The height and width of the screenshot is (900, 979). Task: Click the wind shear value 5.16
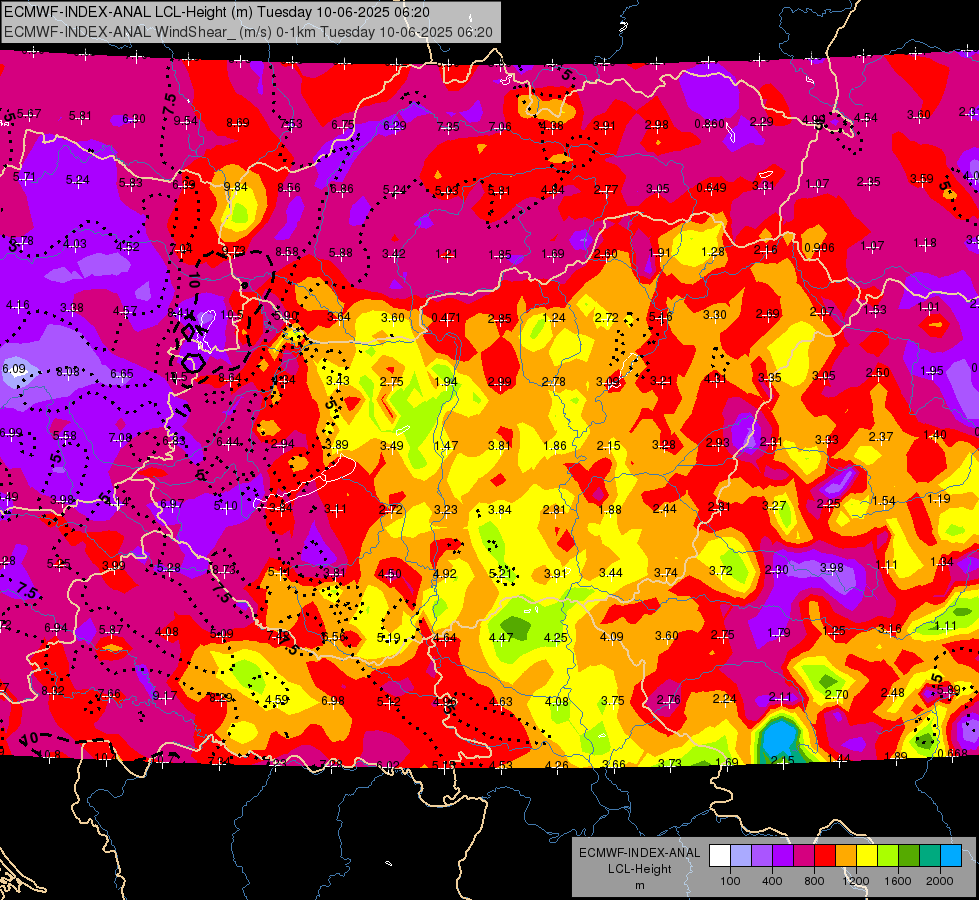pyautogui.click(x=661, y=317)
